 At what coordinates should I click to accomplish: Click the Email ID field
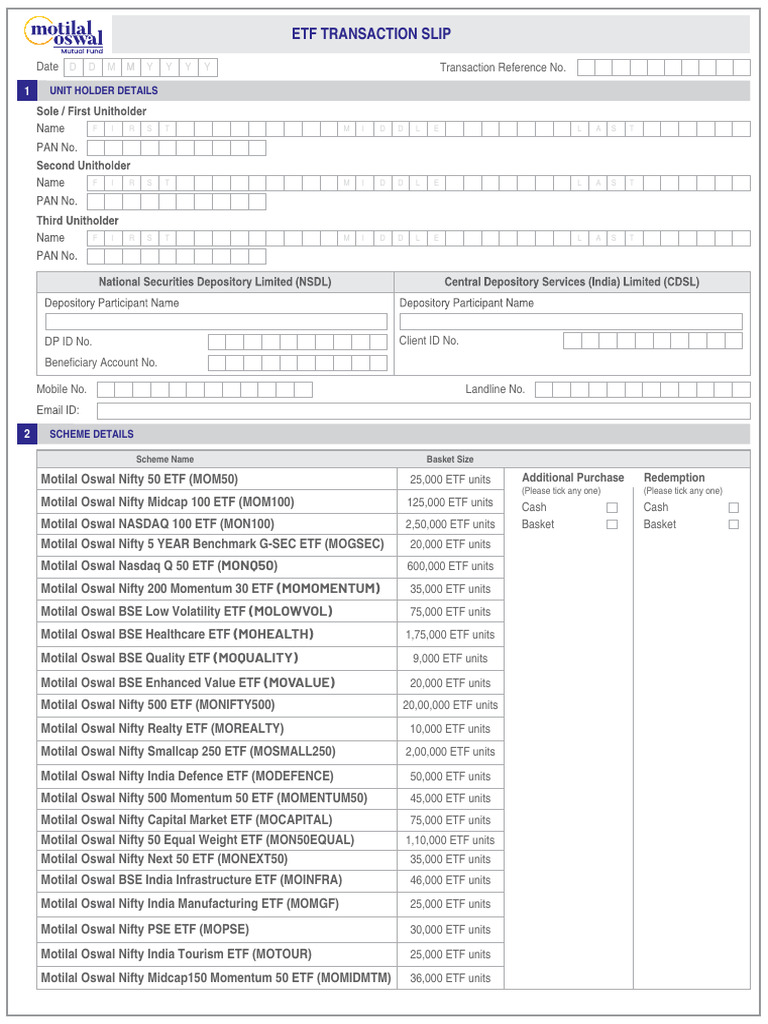pyautogui.click(x=424, y=411)
